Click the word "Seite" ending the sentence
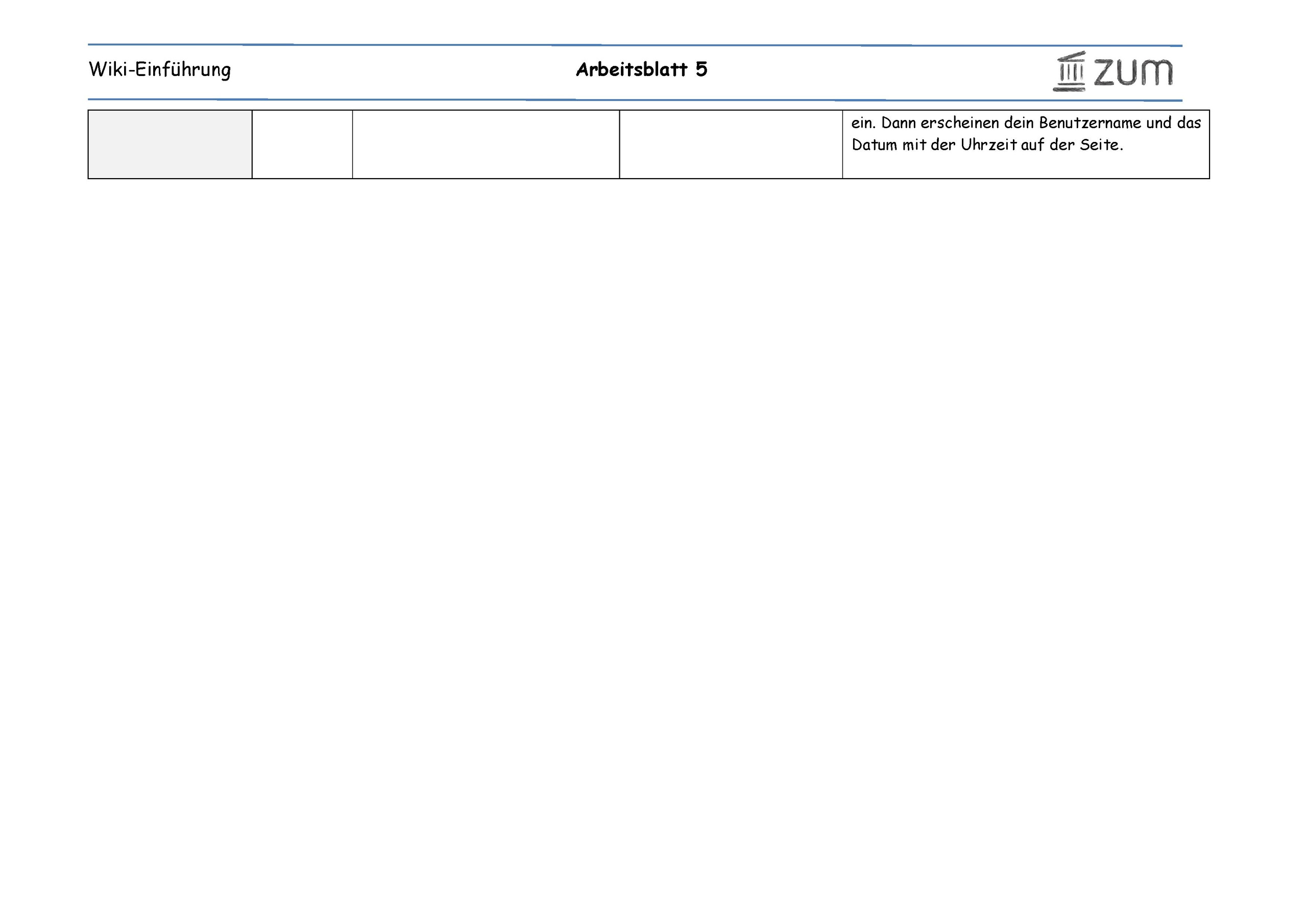The width and height of the screenshot is (1307, 924). [x=1099, y=145]
